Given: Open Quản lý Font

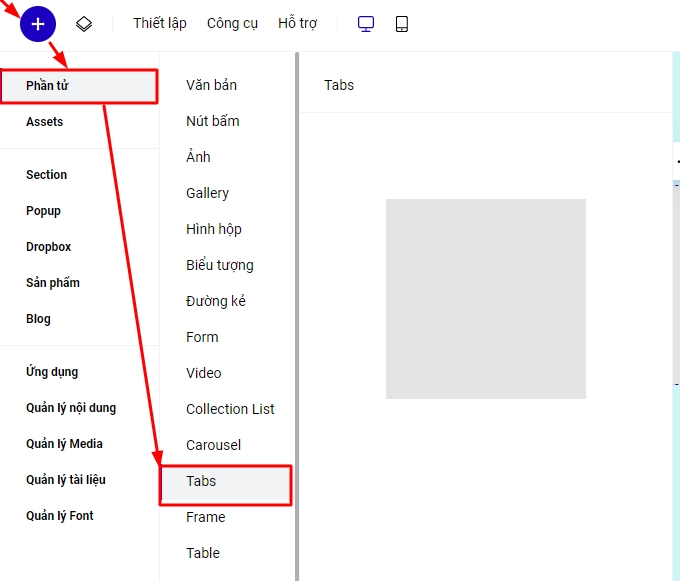Looking at the screenshot, I should [60, 516].
